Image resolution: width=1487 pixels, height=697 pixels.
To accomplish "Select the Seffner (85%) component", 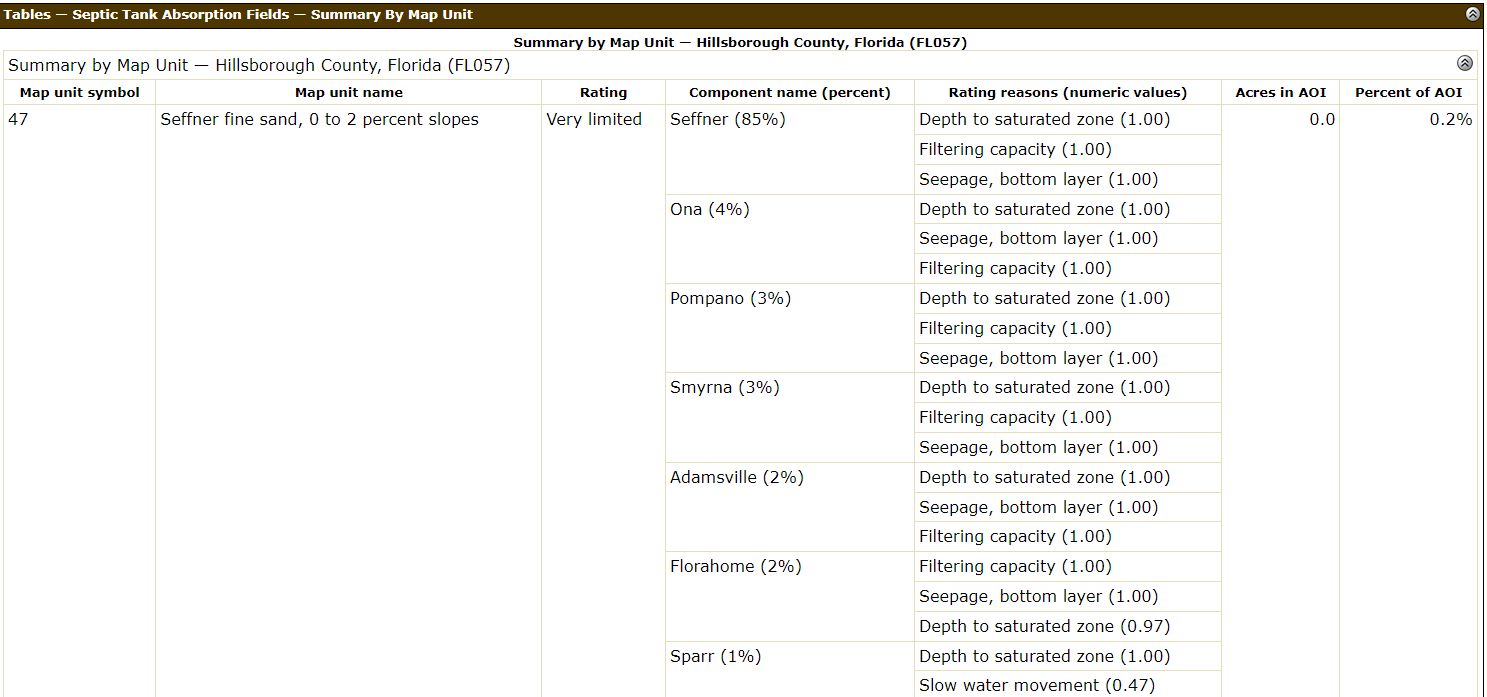I will [727, 119].
